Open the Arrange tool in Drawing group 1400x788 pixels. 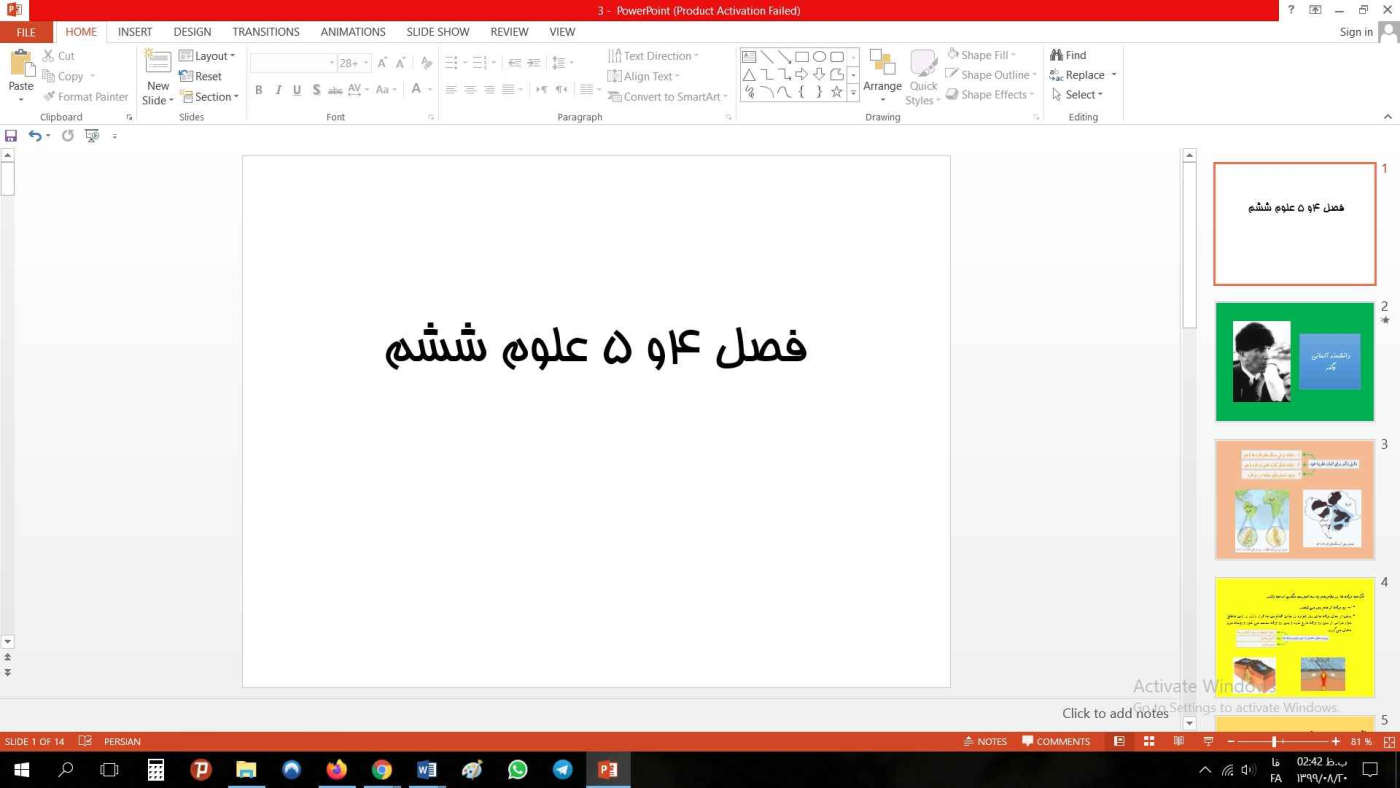tap(882, 74)
